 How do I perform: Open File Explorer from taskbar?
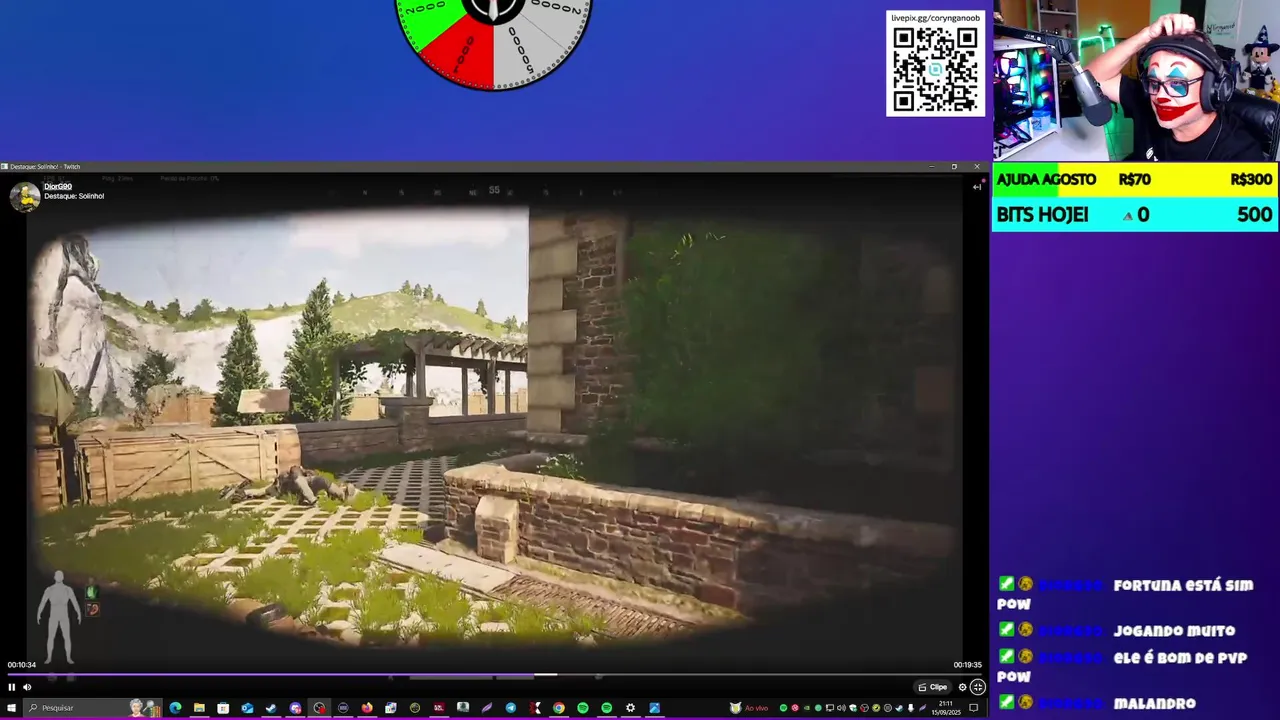(x=199, y=708)
